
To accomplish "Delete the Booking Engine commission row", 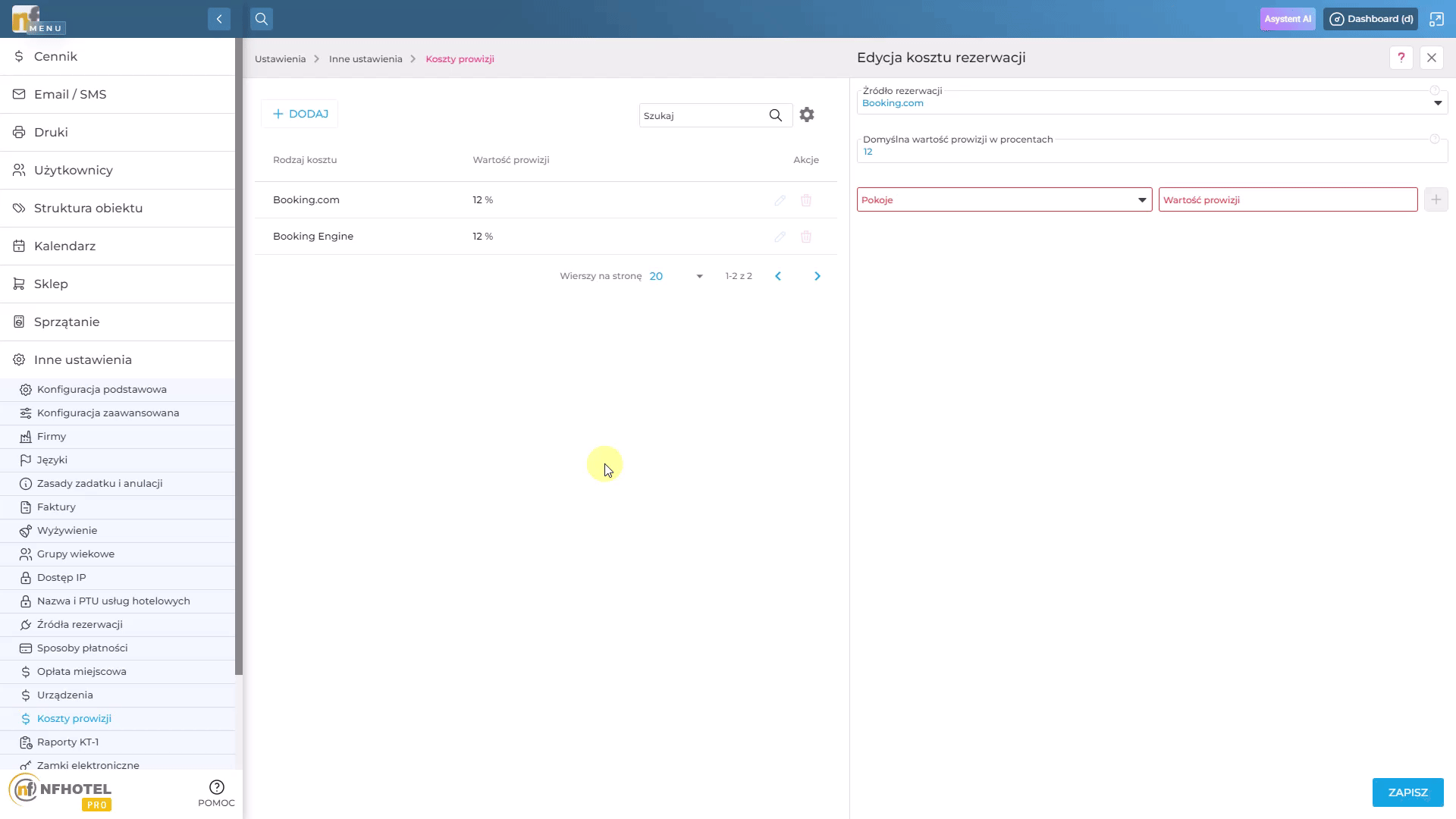I will click(x=806, y=237).
